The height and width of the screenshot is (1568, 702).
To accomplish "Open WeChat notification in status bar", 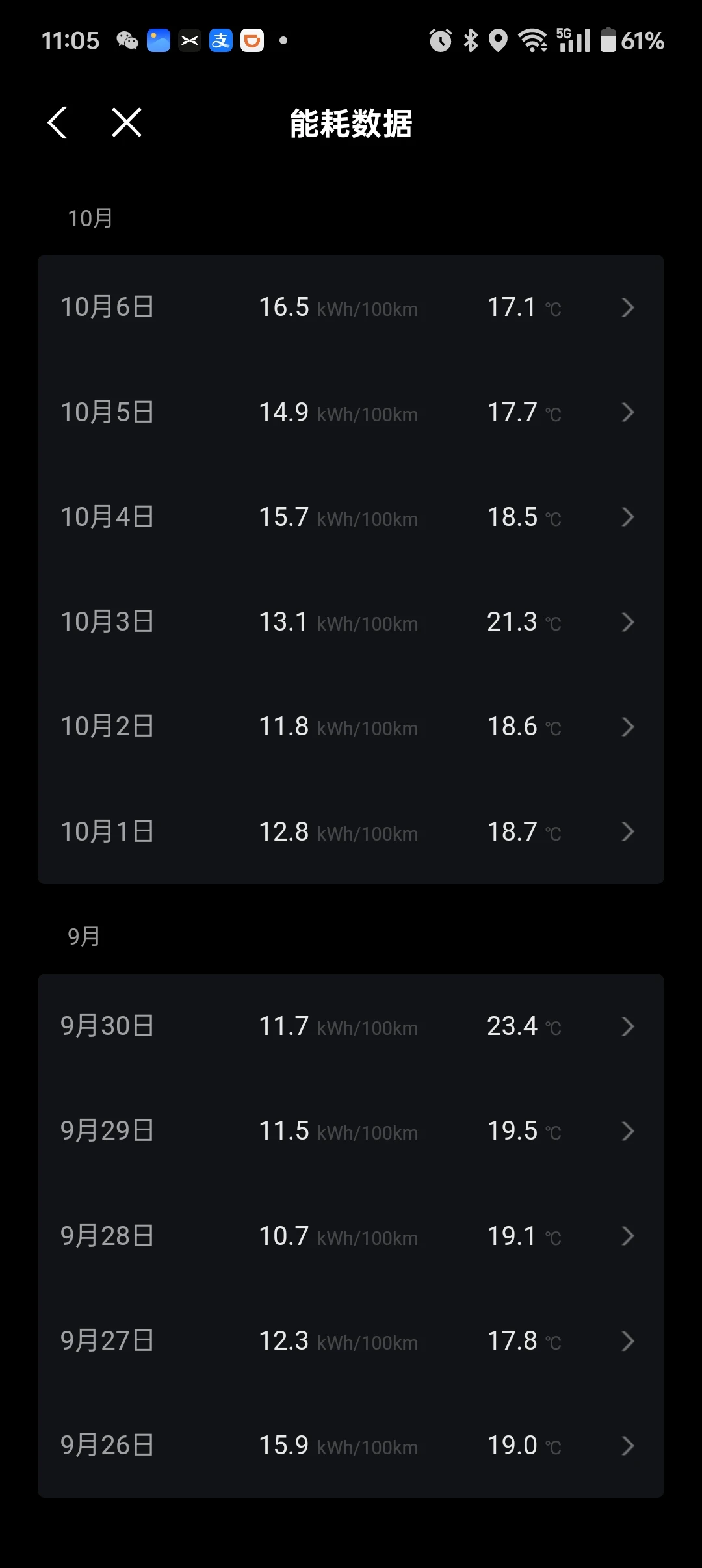I will (x=127, y=41).
